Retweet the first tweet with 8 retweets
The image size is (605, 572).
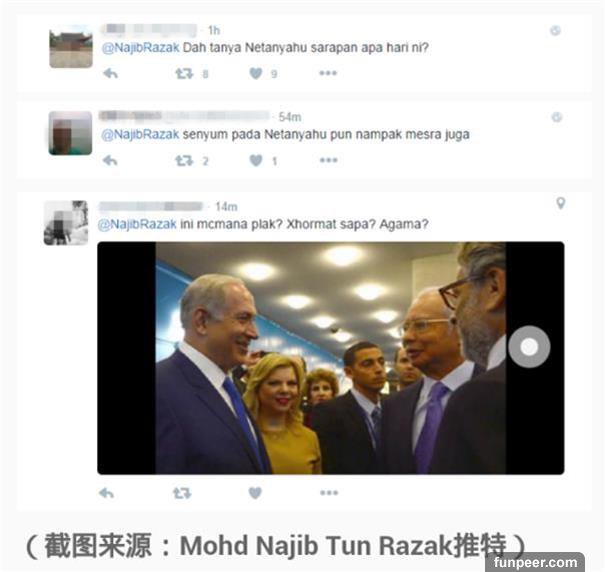[x=184, y=73]
